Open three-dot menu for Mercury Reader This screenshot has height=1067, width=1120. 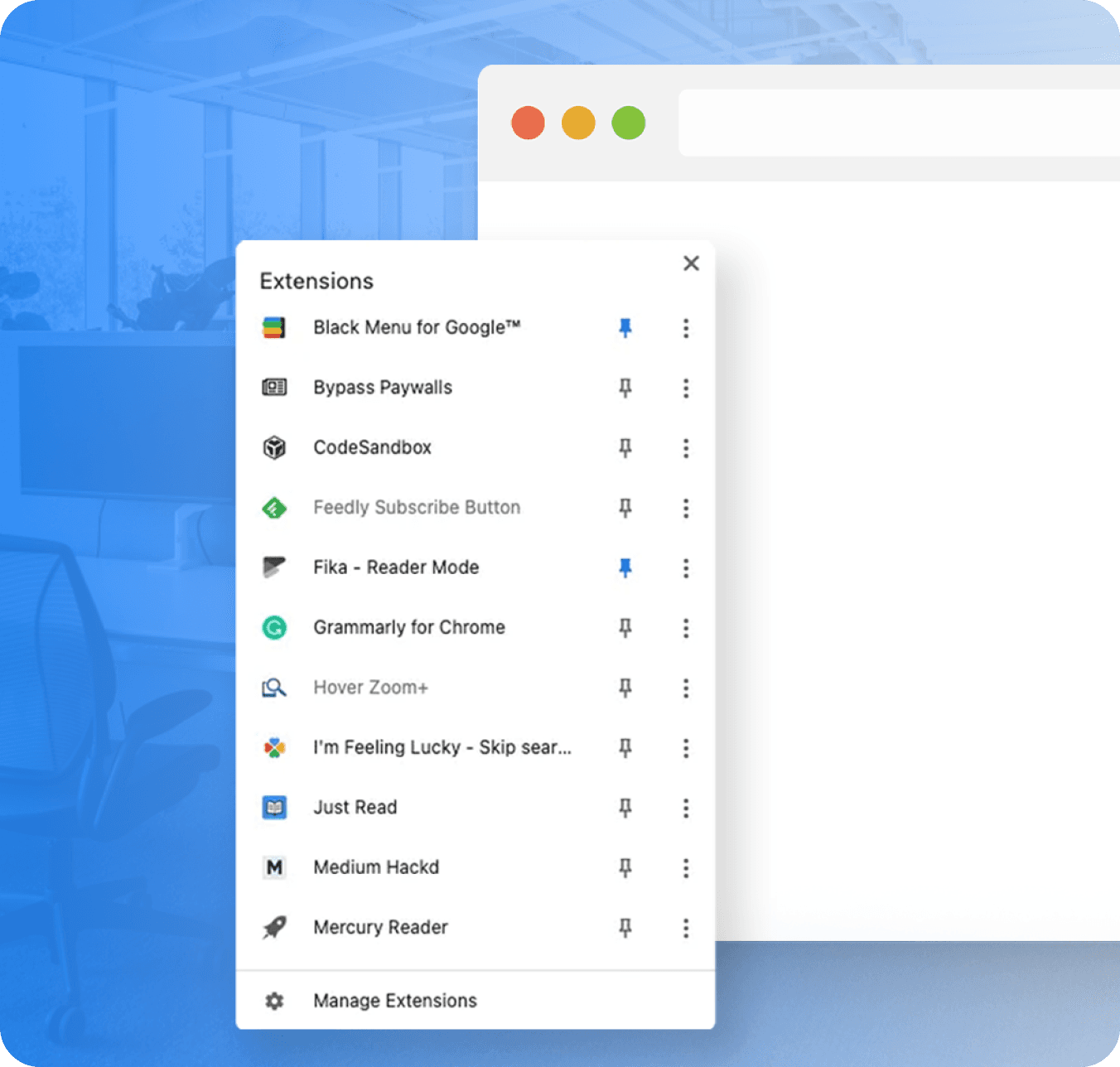coord(686,928)
